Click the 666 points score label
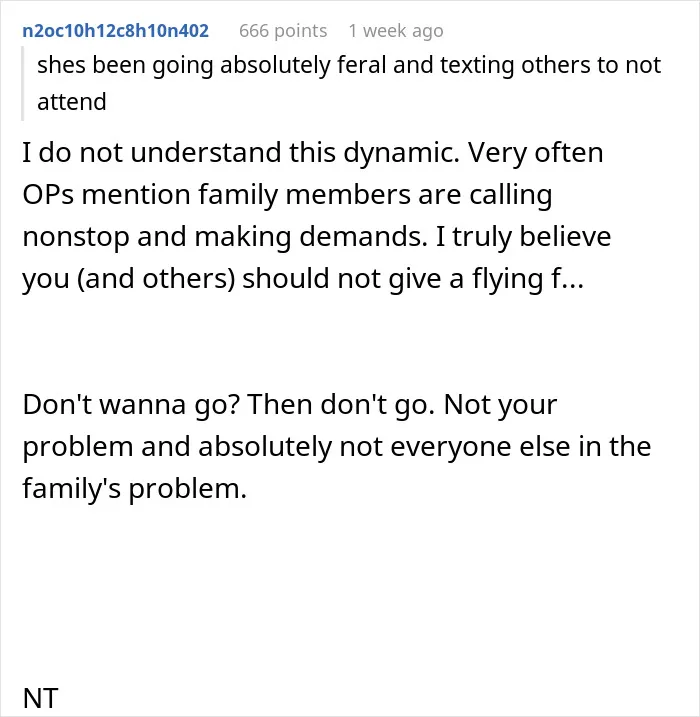This screenshot has height=717, width=700. click(x=283, y=31)
